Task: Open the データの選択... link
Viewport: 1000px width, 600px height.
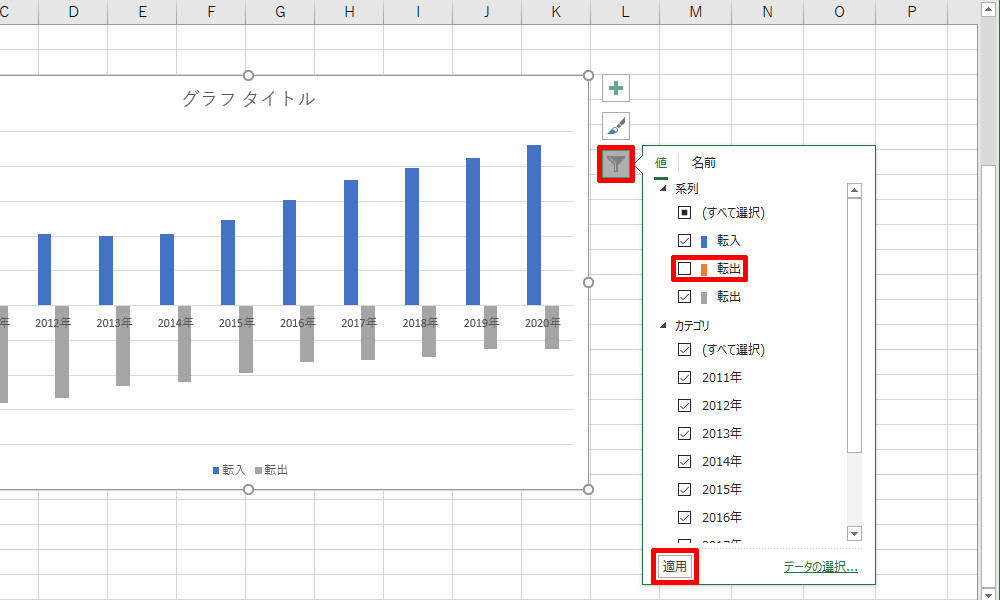Action: (x=821, y=566)
